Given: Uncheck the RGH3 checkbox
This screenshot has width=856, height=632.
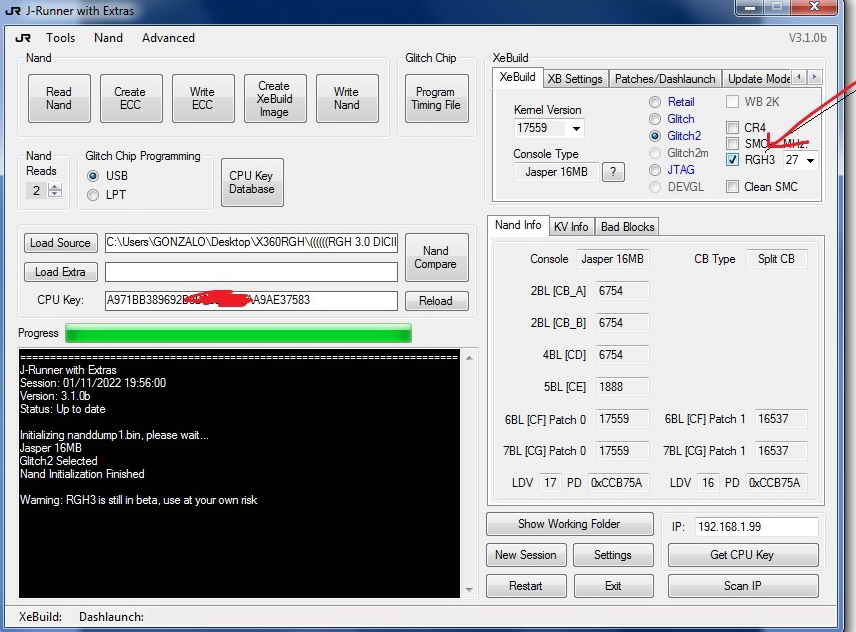Looking at the screenshot, I should pos(733,160).
